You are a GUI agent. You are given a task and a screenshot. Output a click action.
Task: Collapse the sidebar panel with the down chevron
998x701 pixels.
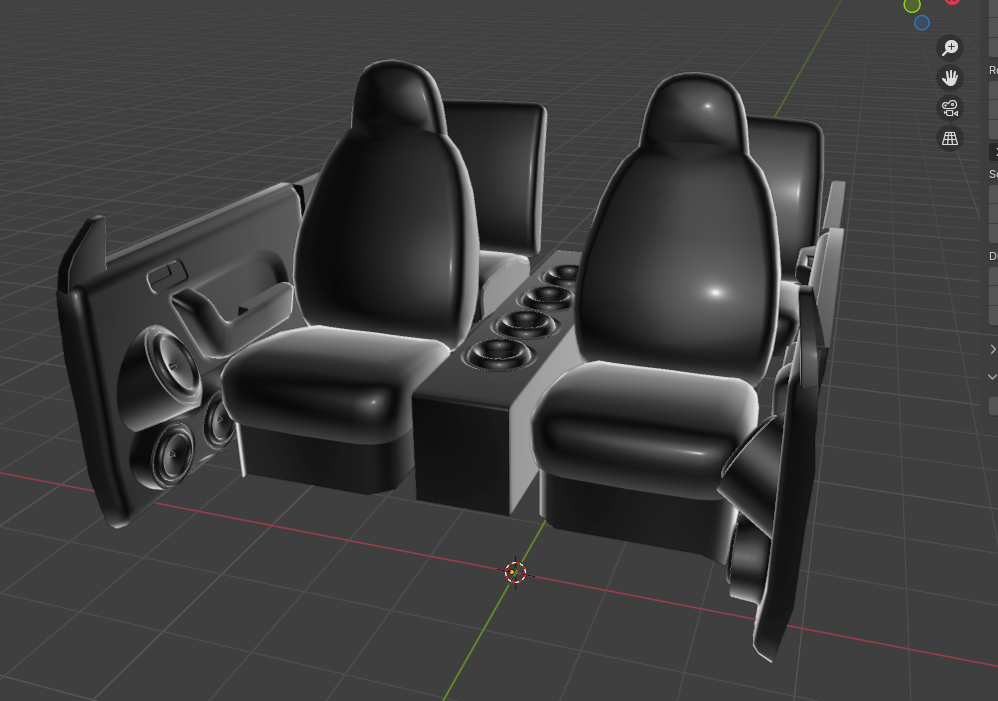click(992, 376)
